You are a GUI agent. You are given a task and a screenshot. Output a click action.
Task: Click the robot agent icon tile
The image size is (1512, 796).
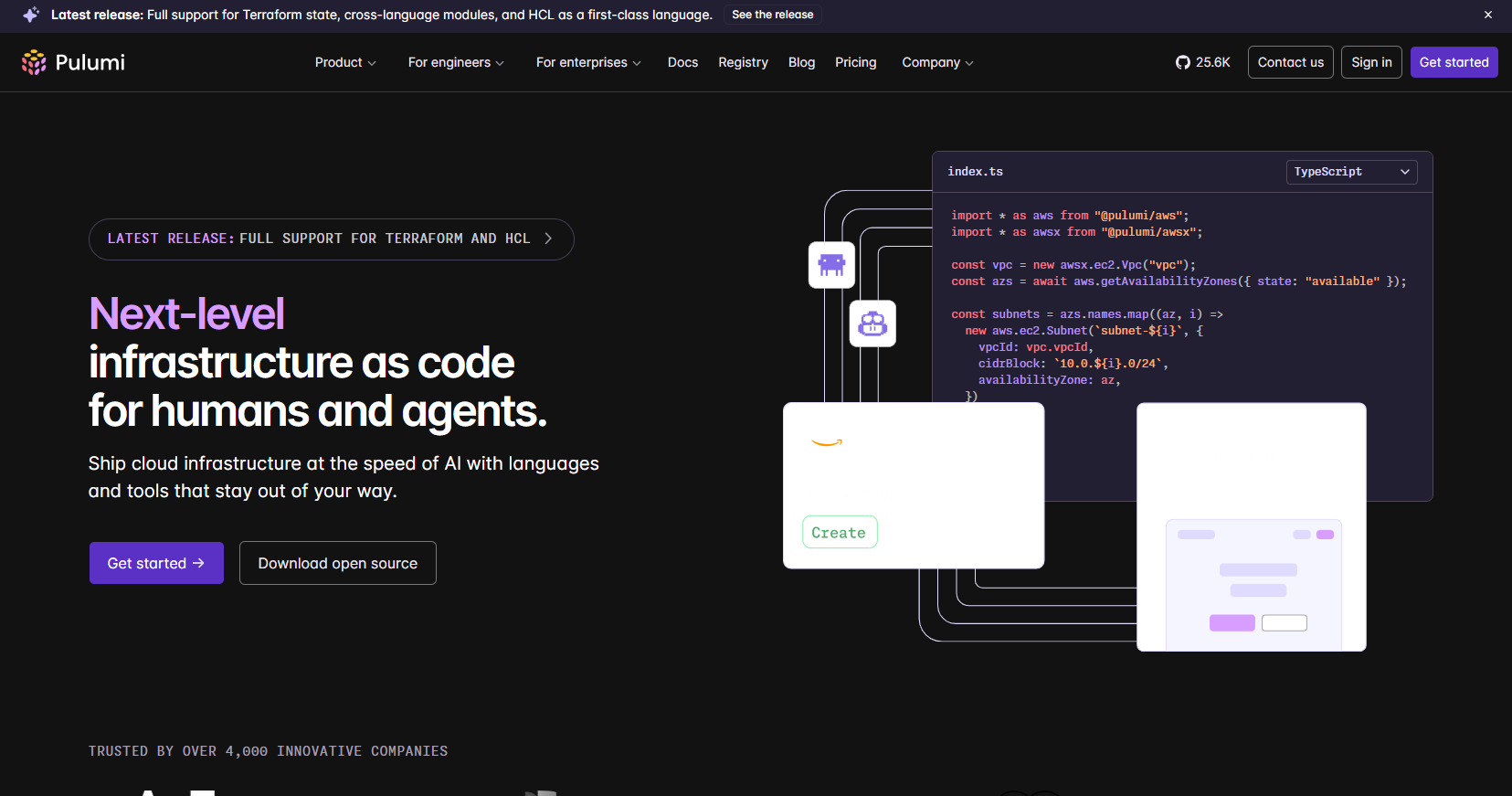click(x=872, y=324)
